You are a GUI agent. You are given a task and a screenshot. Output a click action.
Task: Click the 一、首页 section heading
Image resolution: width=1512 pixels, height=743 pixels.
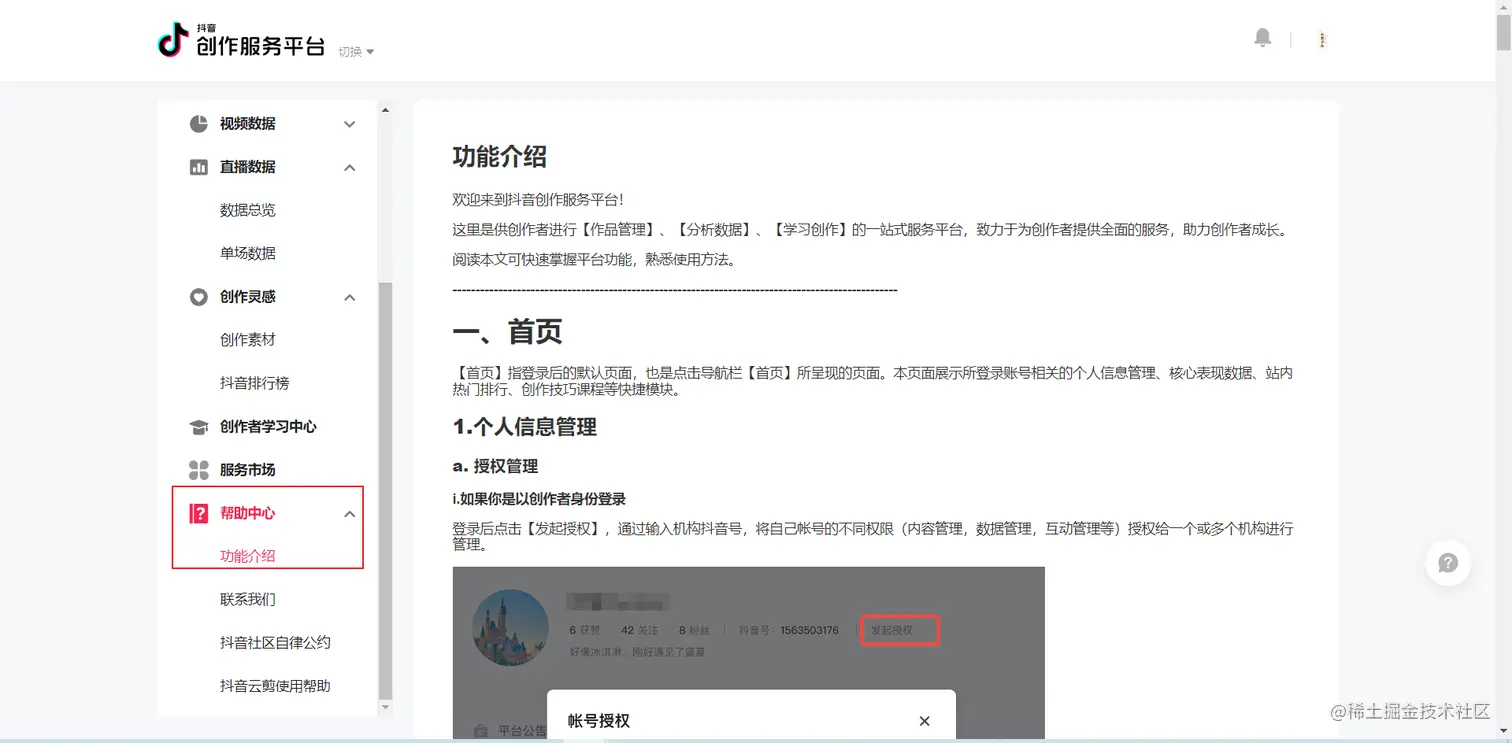click(x=507, y=332)
